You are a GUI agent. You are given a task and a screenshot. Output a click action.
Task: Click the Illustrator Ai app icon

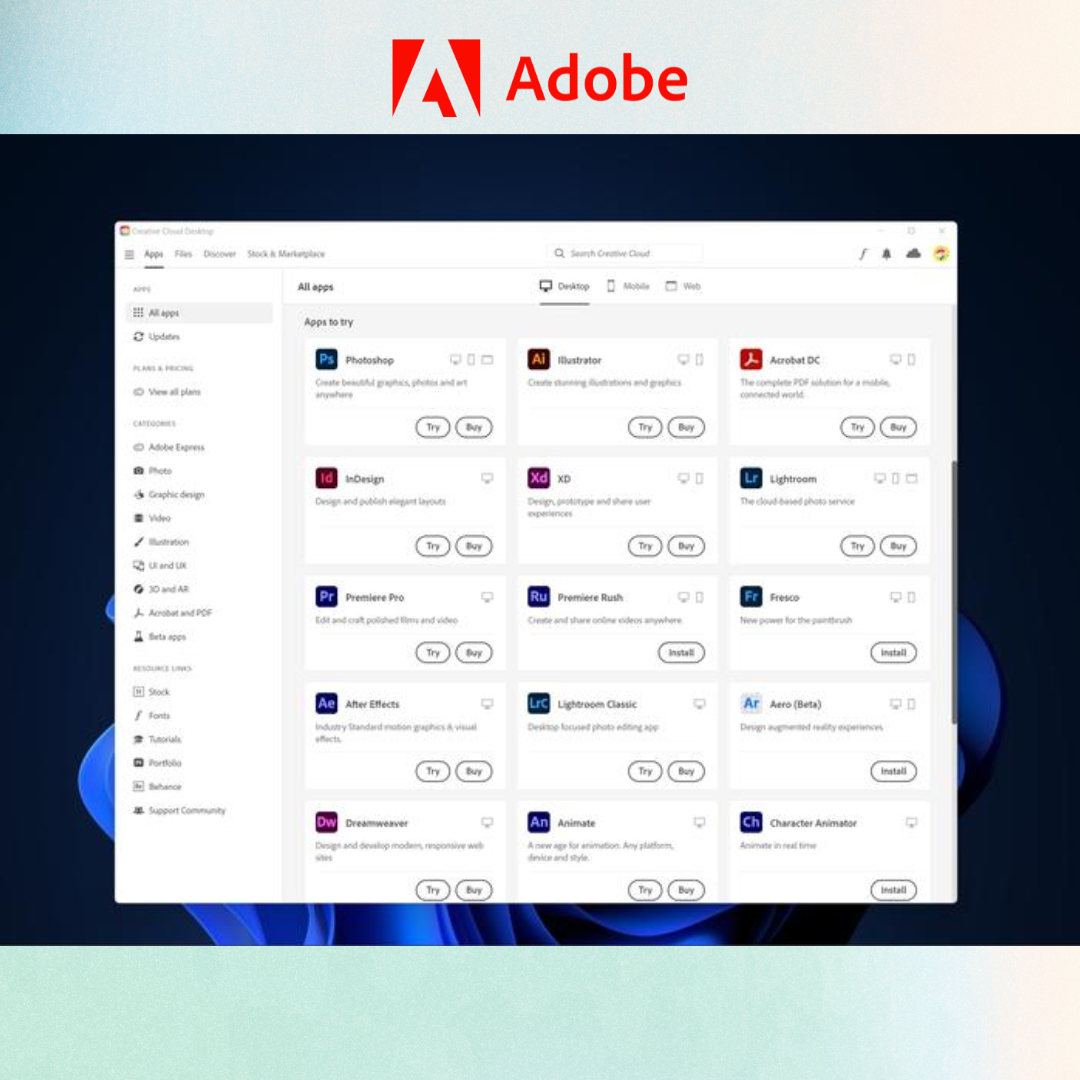click(x=539, y=360)
